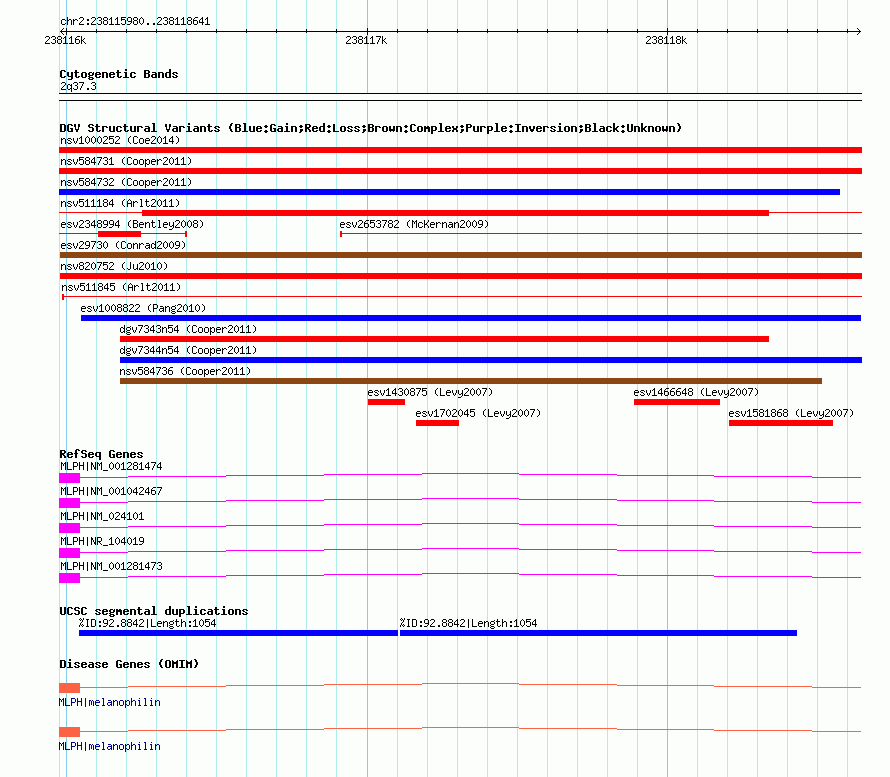Click the Cytogenetic Bands track title

pyautogui.click(x=119, y=74)
